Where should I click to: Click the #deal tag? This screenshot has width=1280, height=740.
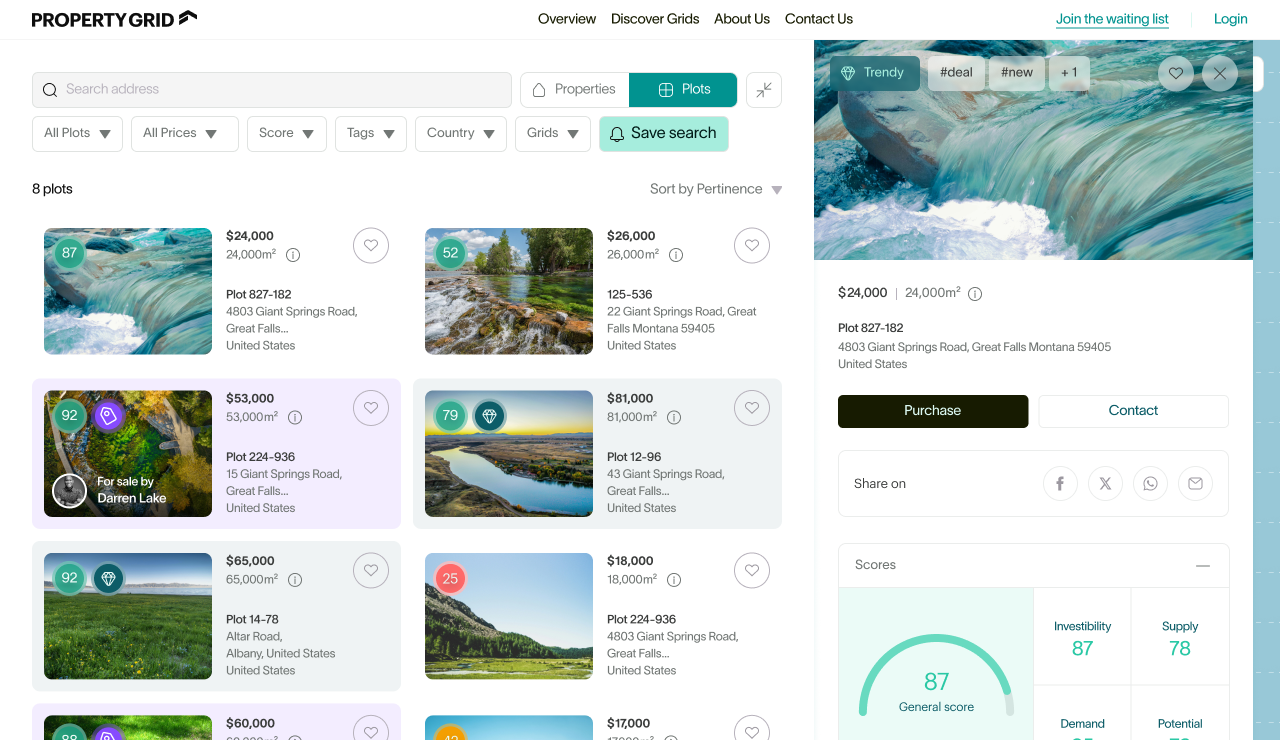[956, 73]
